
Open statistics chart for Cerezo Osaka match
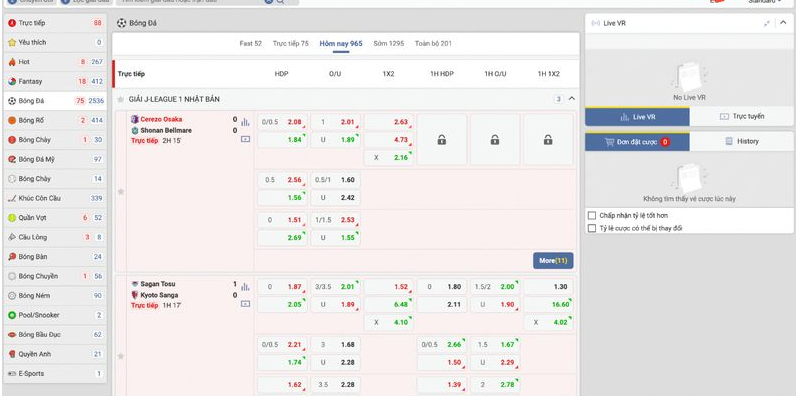[245, 122]
